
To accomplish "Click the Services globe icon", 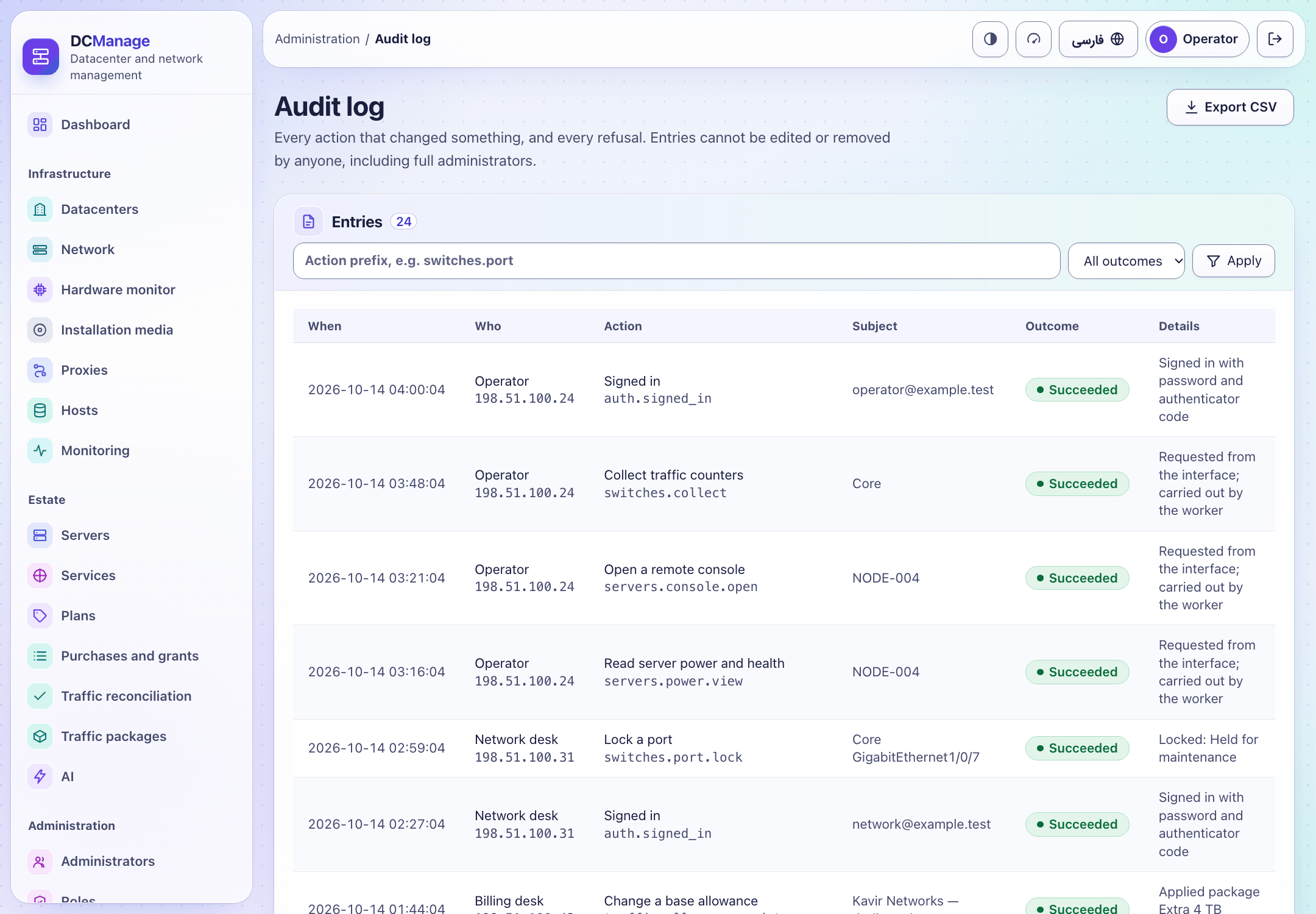I will 40,575.
